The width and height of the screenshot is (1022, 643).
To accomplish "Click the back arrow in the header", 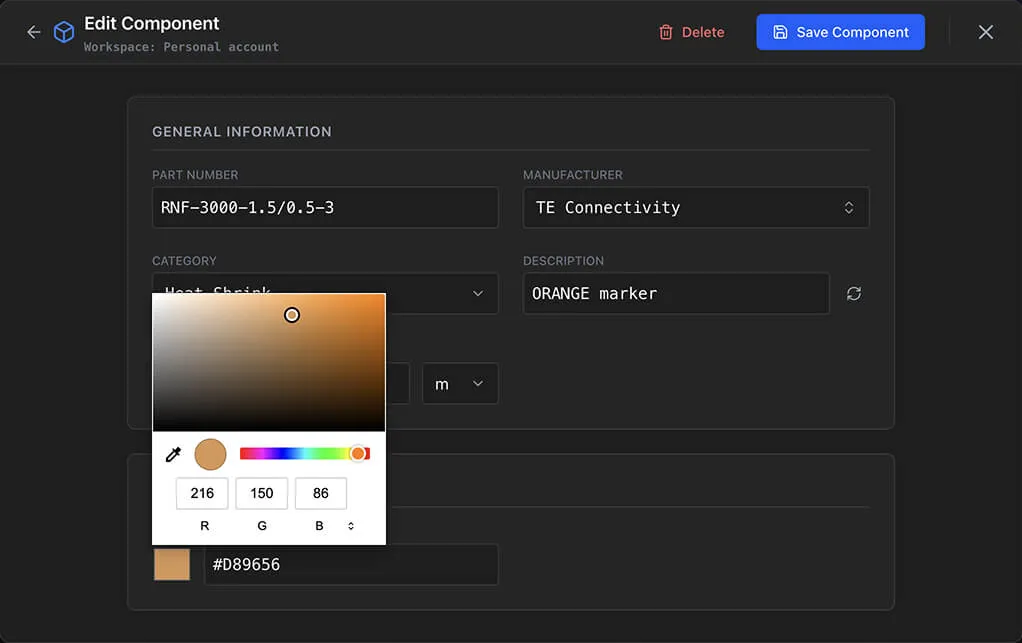I will click(x=33, y=31).
